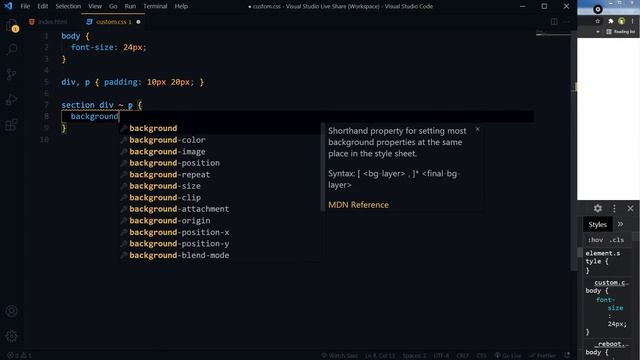Click the VS Code logo icon

coord(8,6)
